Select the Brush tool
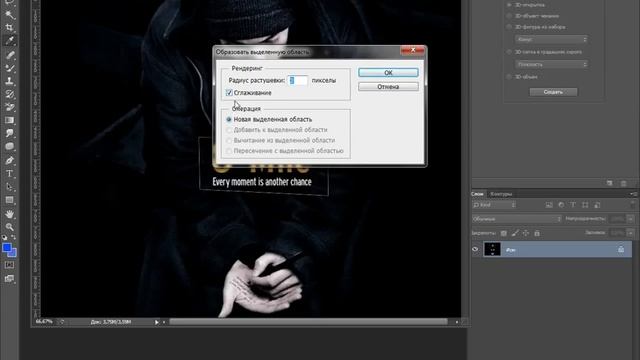640x360 pixels. (x=9, y=68)
